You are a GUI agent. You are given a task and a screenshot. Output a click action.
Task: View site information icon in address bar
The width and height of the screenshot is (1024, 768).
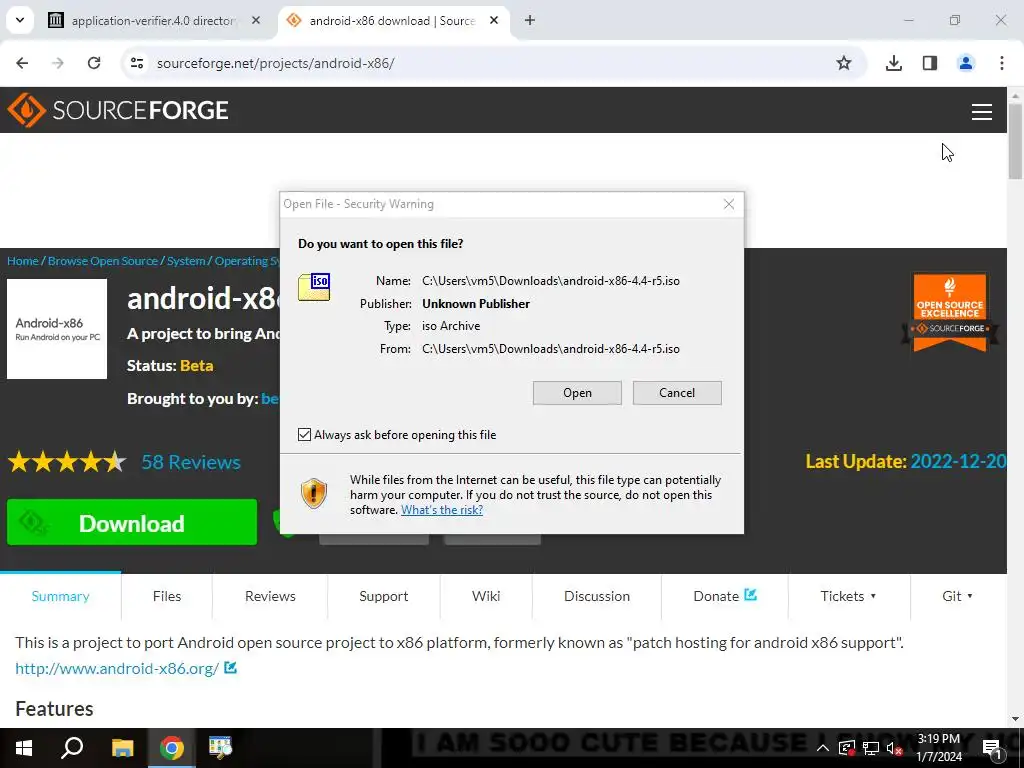[137, 63]
